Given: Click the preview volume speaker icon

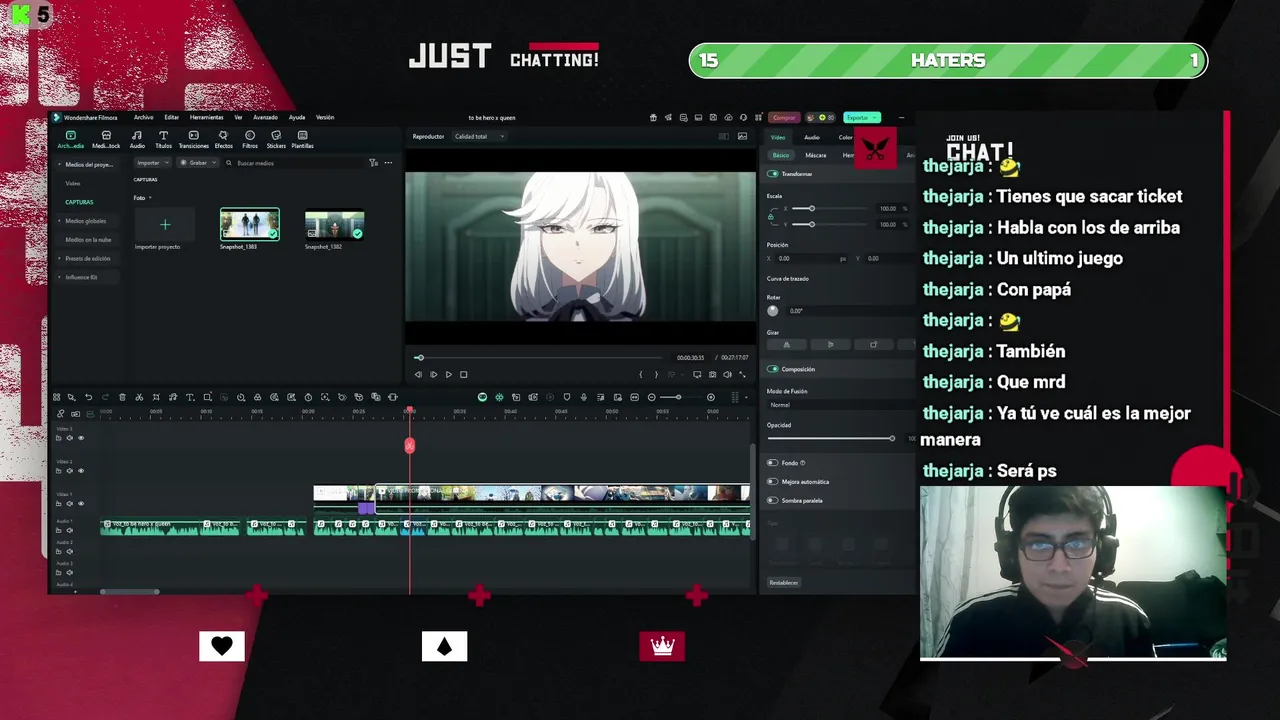Looking at the screenshot, I should tap(727, 374).
